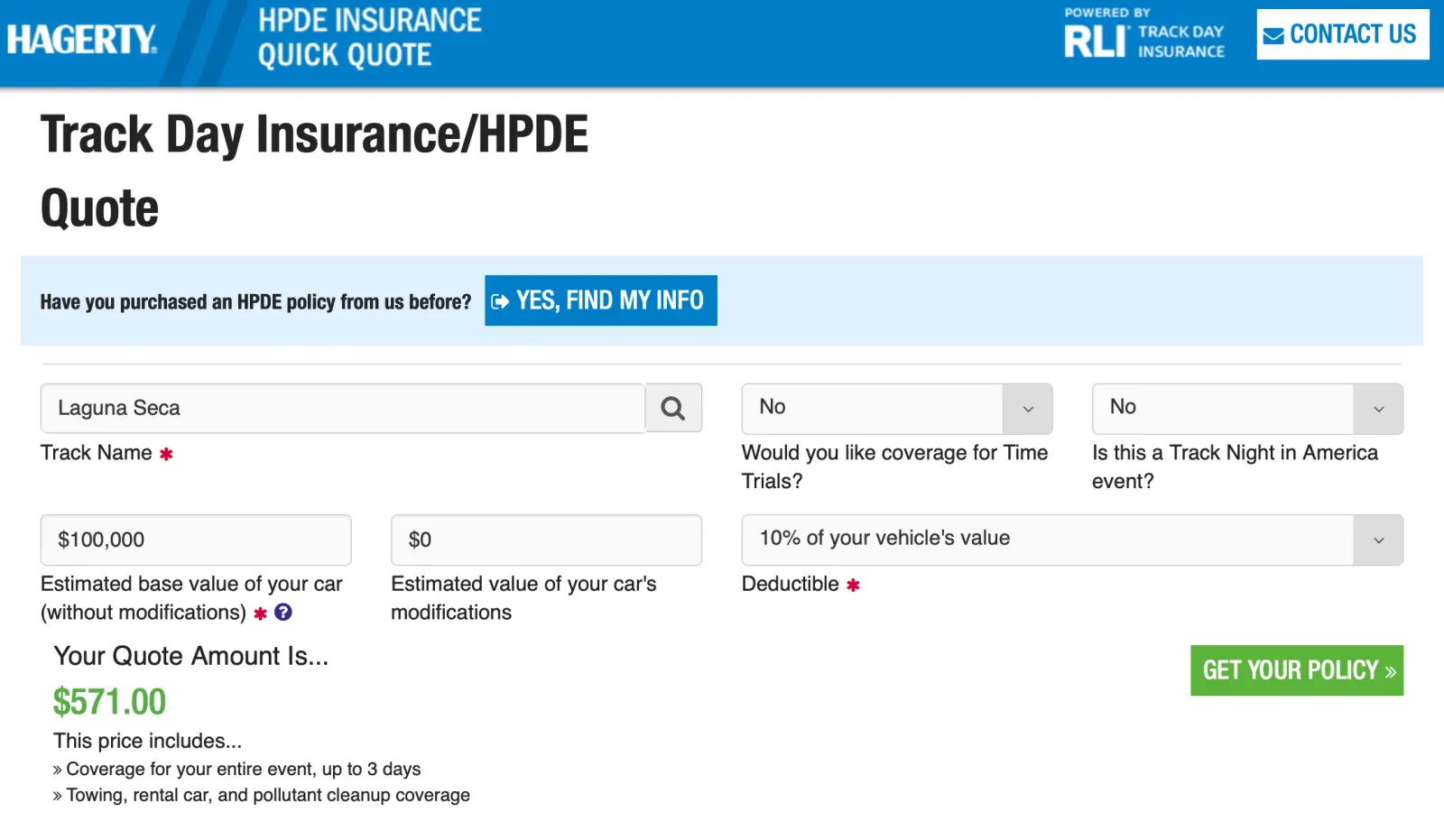Screen dimensions: 1444x840
Task: Click the magnifier search icon beside Laguna Seca
Action: point(673,409)
